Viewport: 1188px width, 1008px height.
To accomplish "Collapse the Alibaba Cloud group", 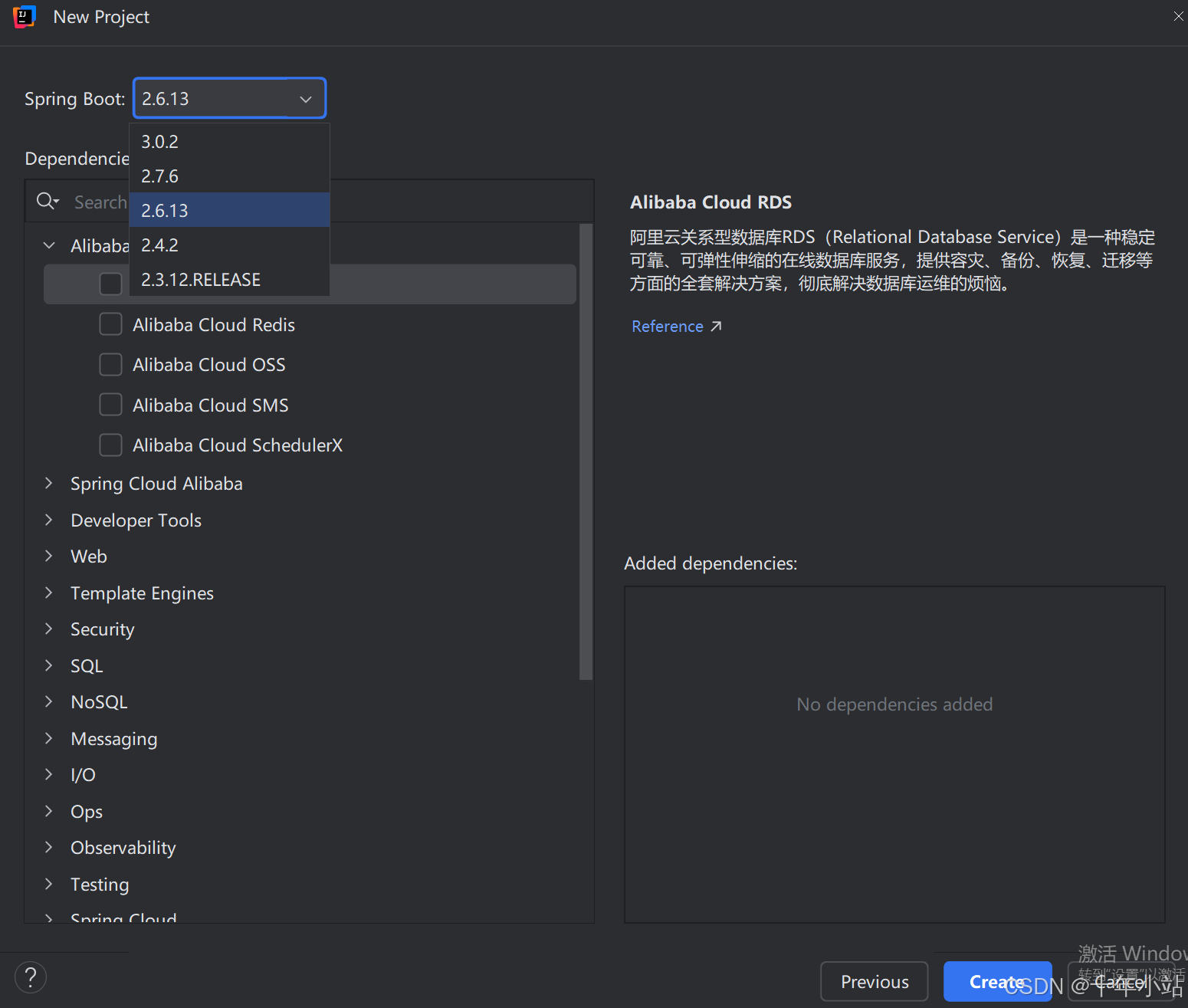I will point(49,245).
